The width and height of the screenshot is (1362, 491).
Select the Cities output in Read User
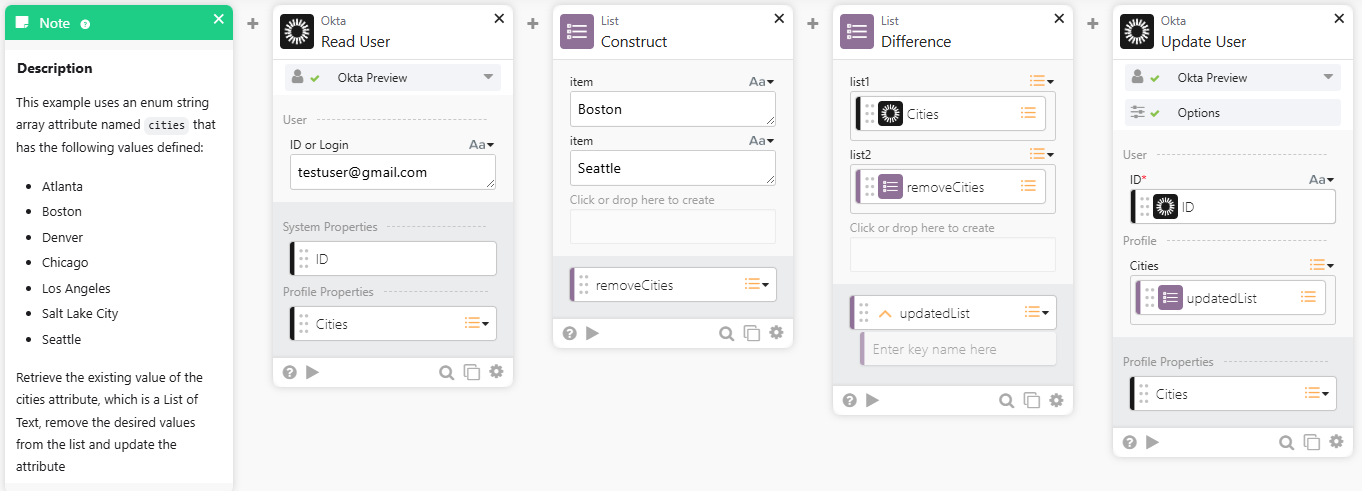[x=393, y=324]
